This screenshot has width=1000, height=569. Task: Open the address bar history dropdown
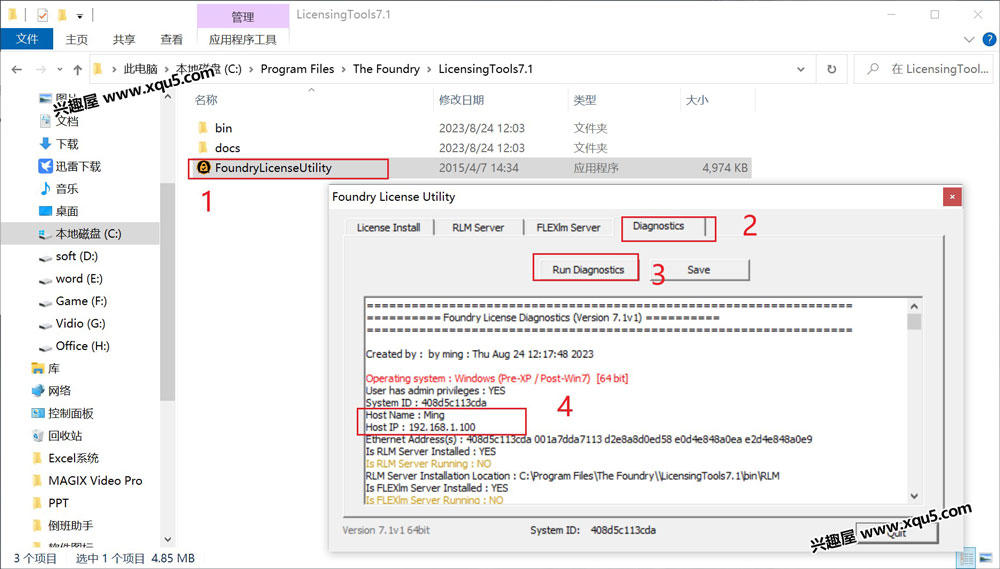click(801, 69)
